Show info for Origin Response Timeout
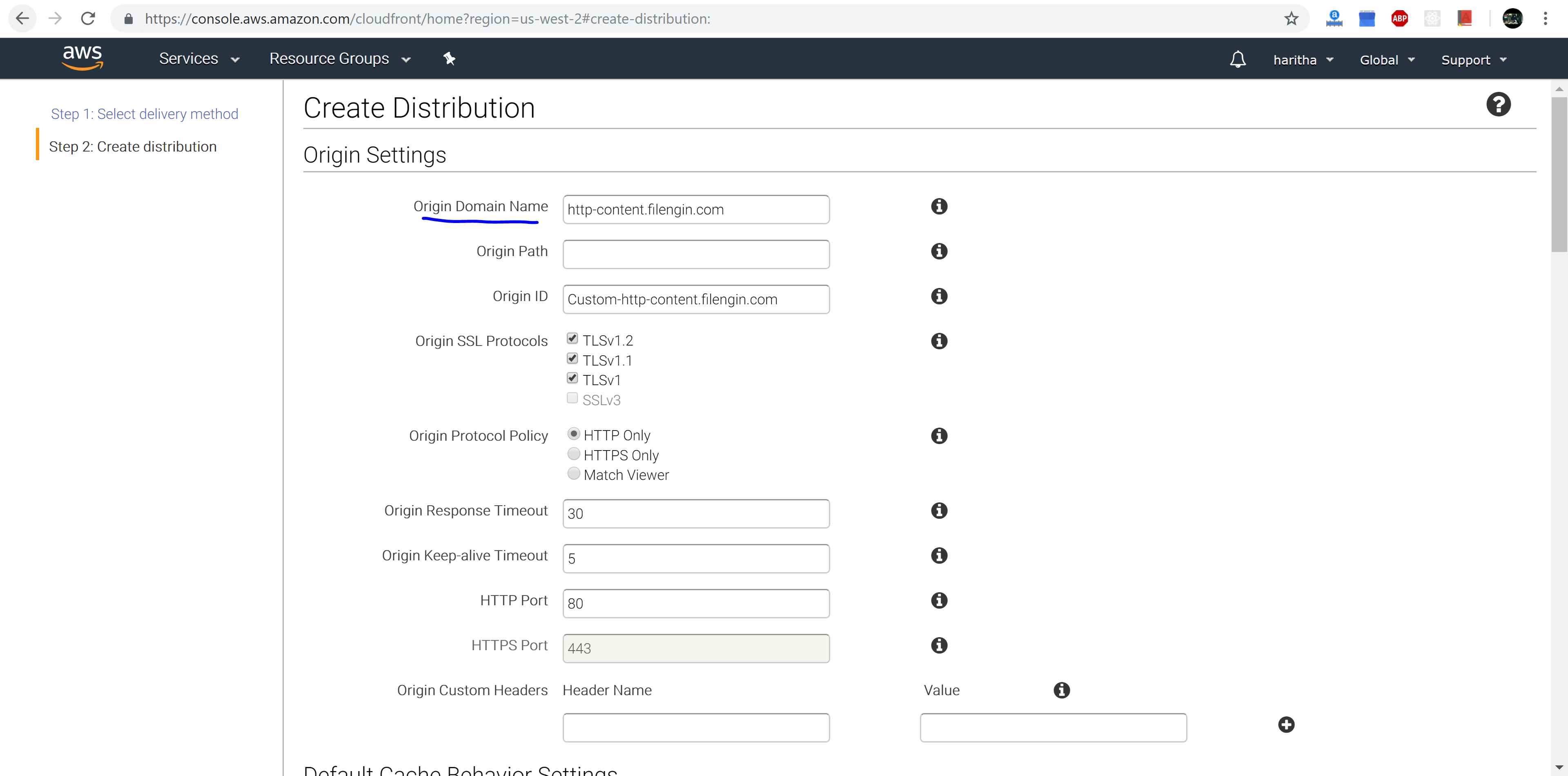This screenshot has width=1568, height=776. pyautogui.click(x=939, y=511)
